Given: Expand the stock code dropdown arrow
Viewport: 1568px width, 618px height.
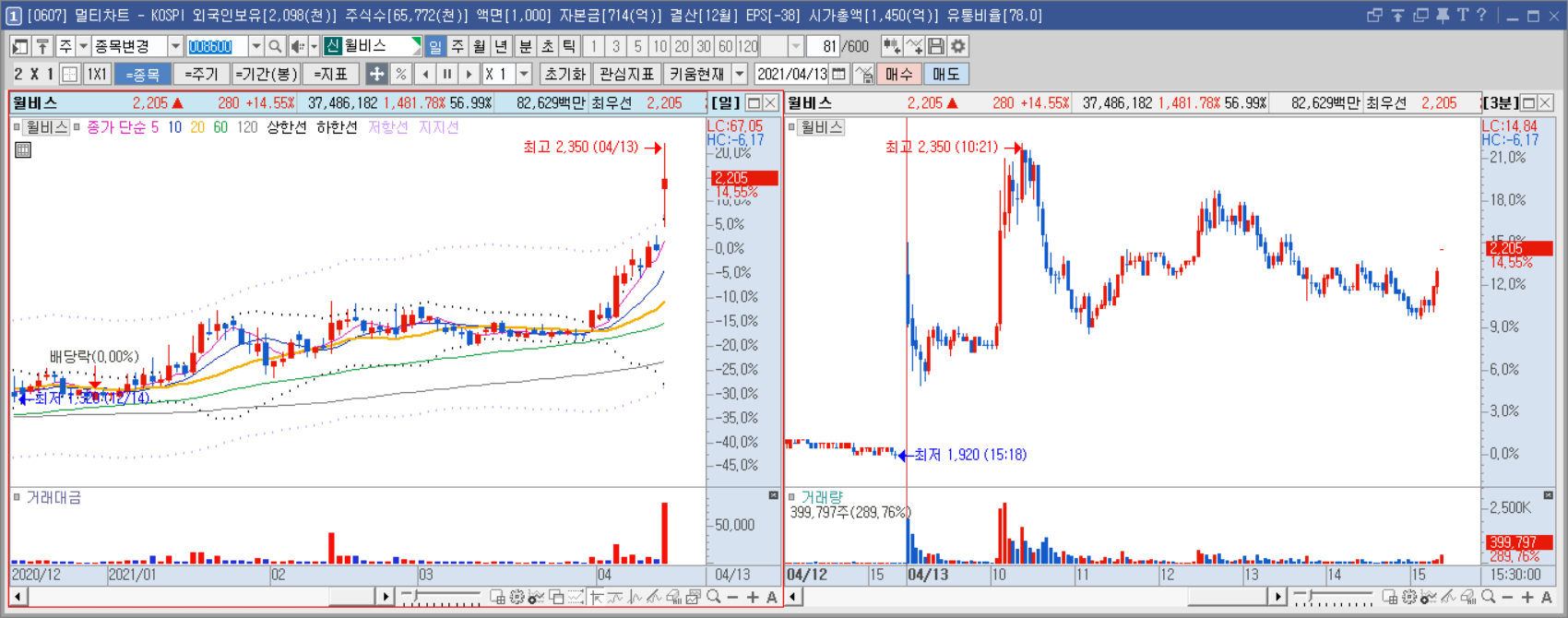Looking at the screenshot, I should (255, 46).
